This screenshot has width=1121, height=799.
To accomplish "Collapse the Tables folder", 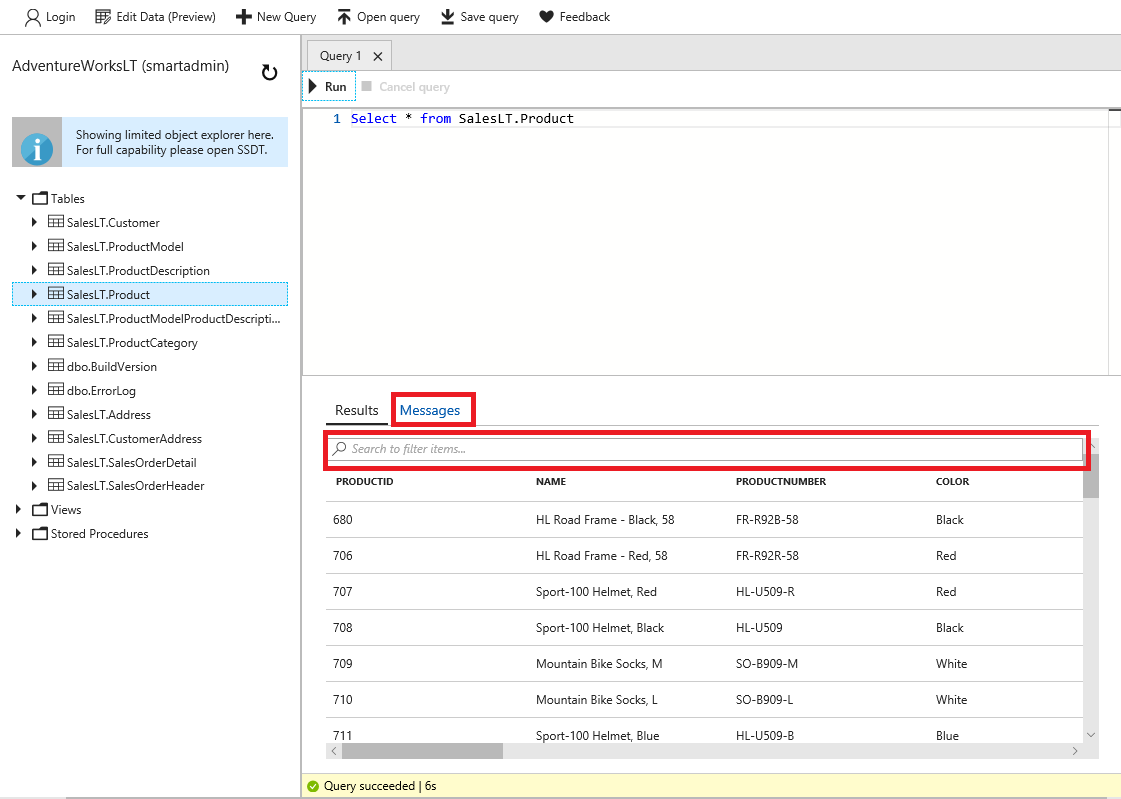I will point(21,198).
